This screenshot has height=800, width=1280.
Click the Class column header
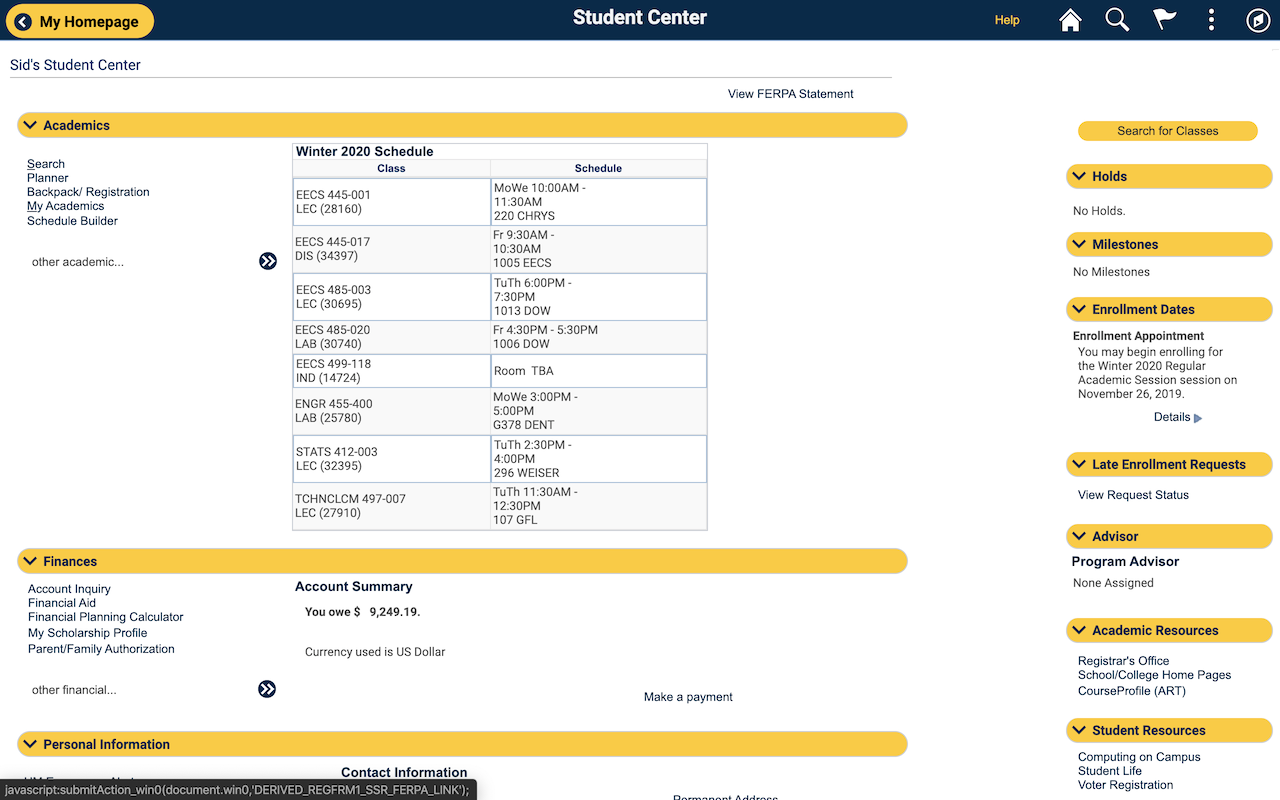click(391, 168)
